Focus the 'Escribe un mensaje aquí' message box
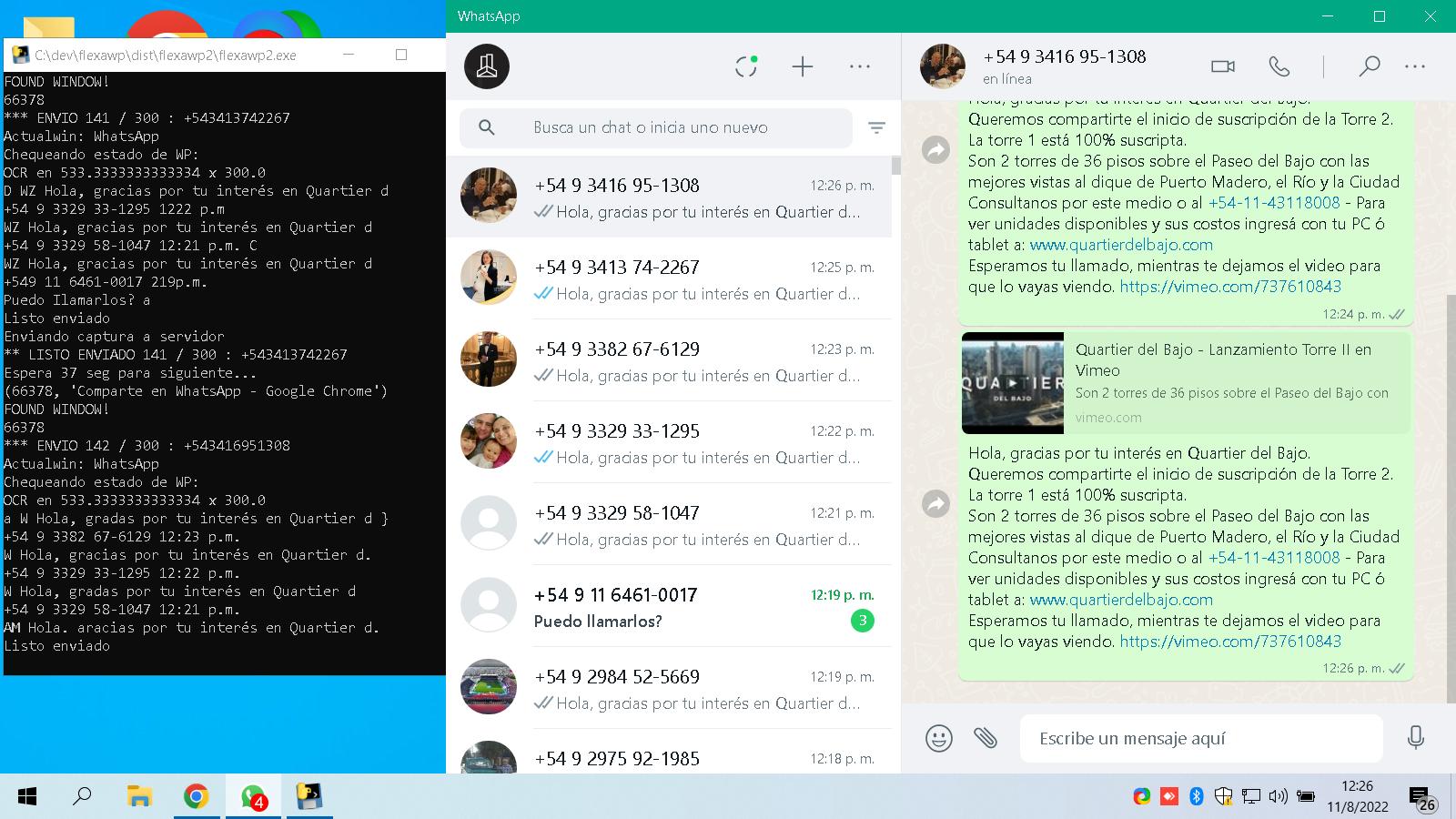Viewport: 1456px width, 819px height. click(1201, 738)
